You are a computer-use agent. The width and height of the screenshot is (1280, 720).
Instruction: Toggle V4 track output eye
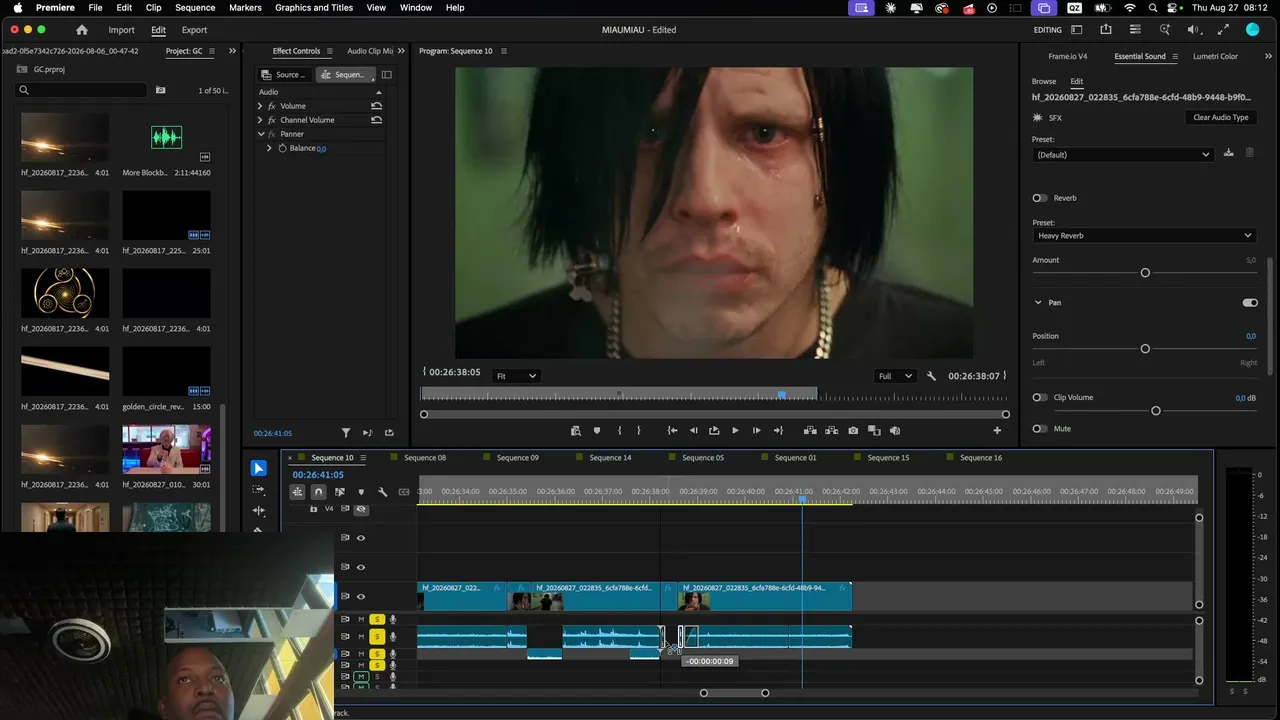(x=361, y=509)
